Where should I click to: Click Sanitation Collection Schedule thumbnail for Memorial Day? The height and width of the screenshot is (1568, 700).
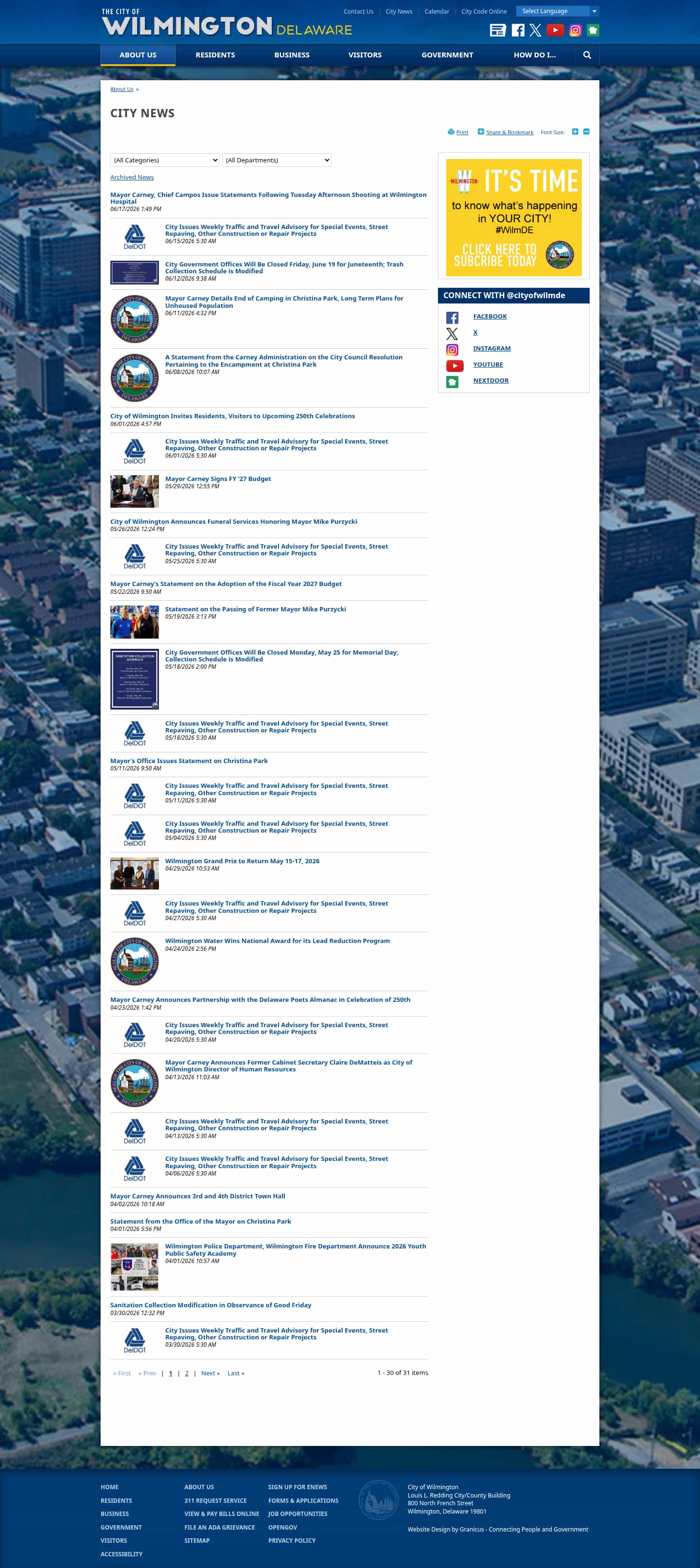[x=134, y=678]
